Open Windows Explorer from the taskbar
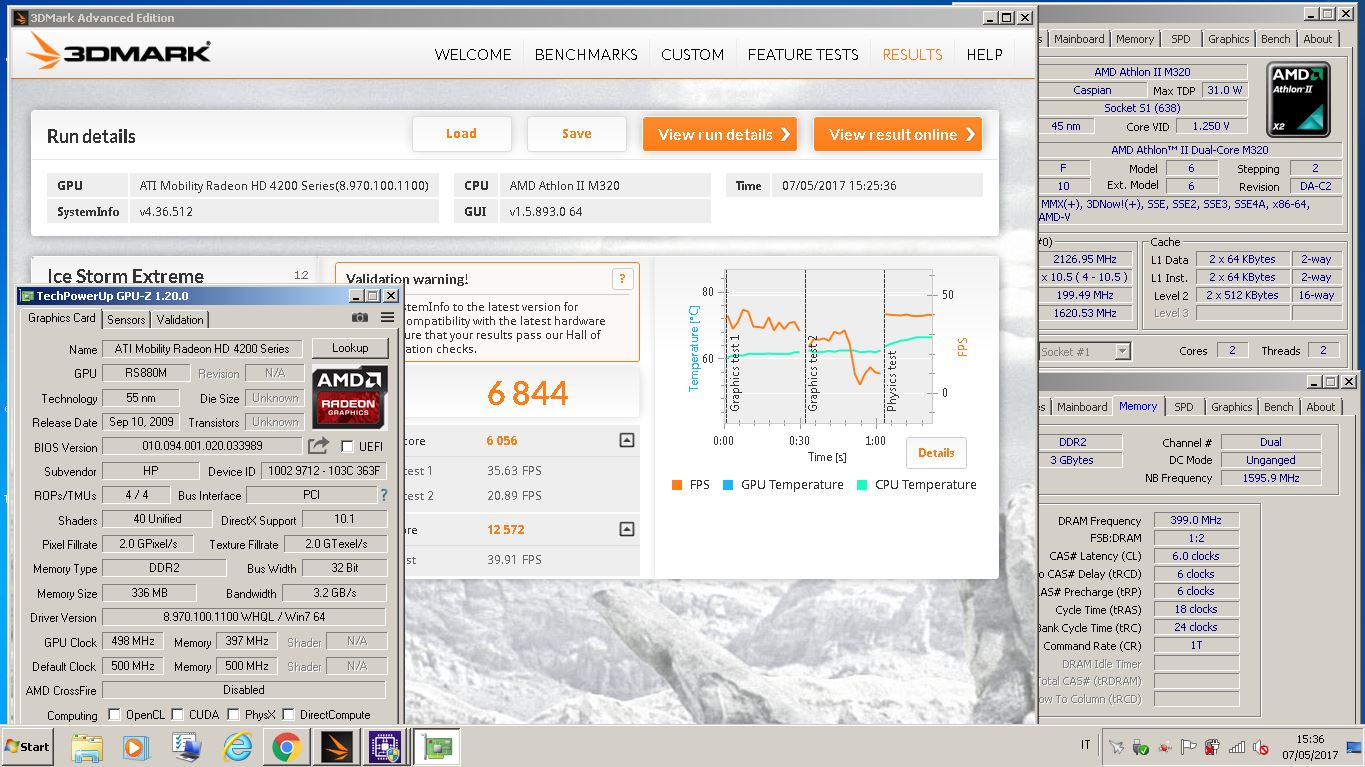1365x767 pixels. click(87, 747)
